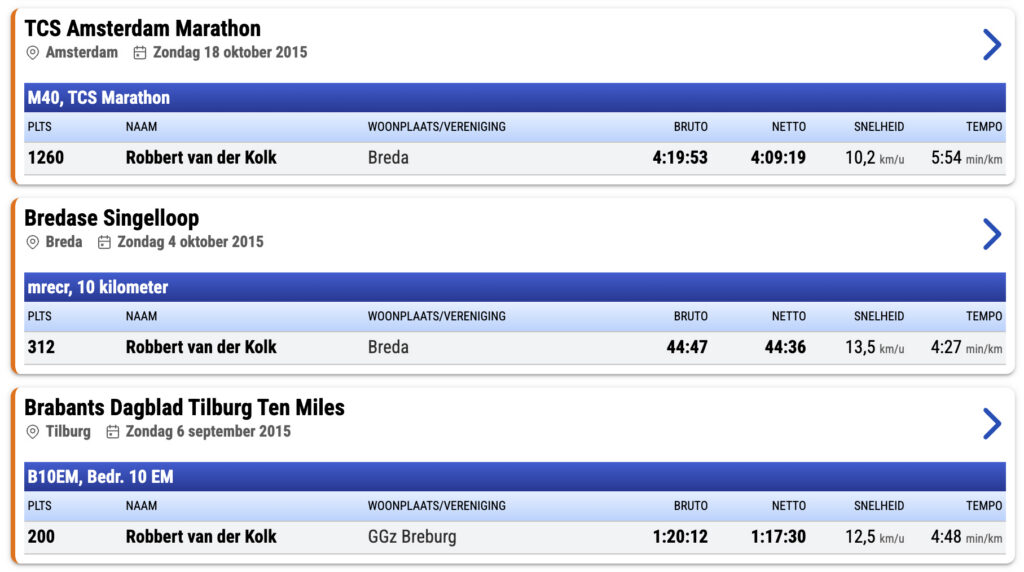Viewport: 1024px width, 572px height.
Task: Open Tilburg Ten Miles chevron arrow
Action: pos(992,423)
